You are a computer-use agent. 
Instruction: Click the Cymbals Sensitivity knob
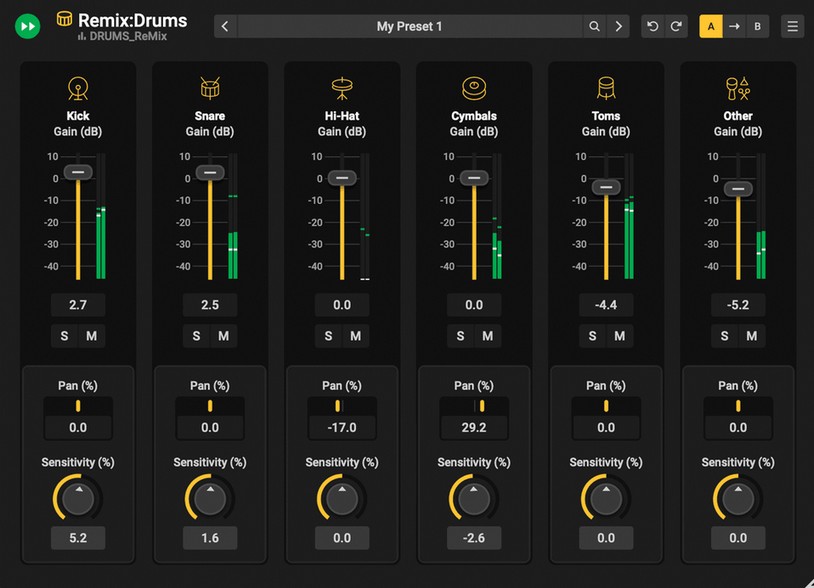(x=474, y=499)
